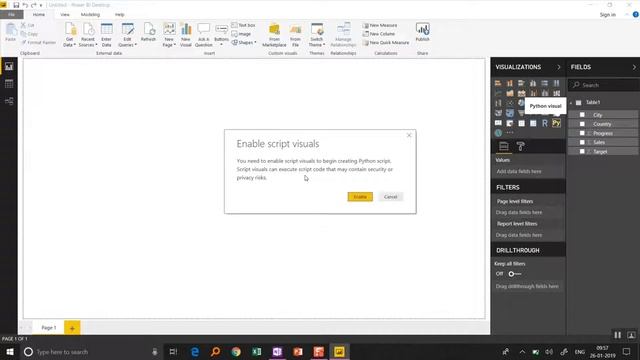This screenshot has width=640, height=360.
Task: Check the Country field checkbox
Action: coord(582,124)
